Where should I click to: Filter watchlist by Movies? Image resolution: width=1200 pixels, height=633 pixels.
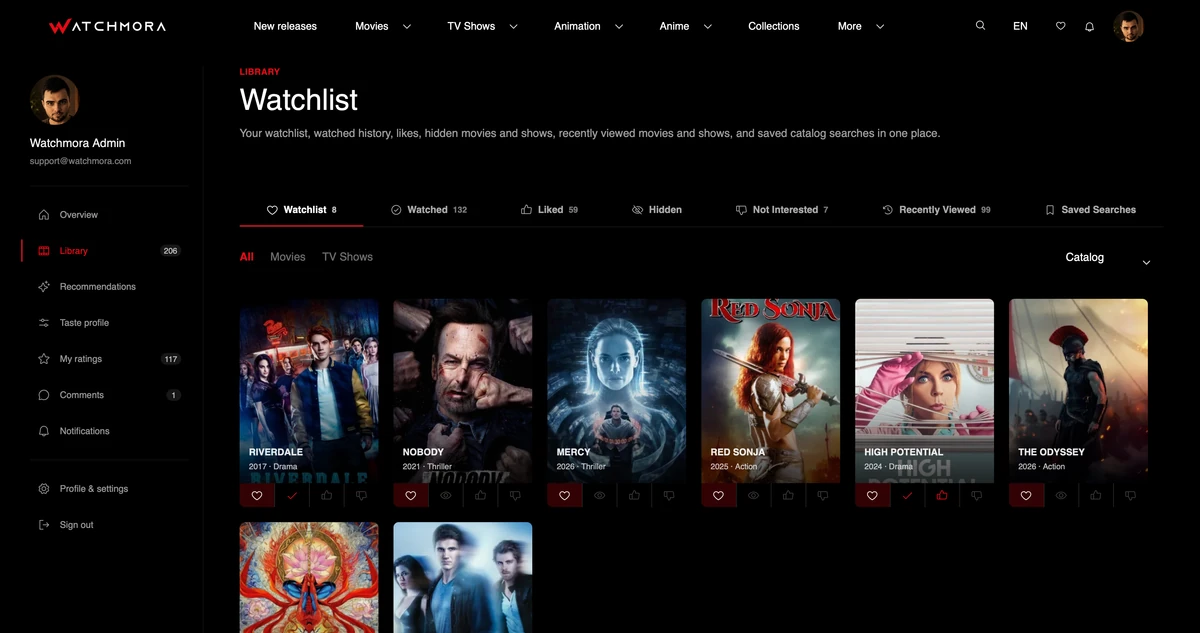pos(288,257)
